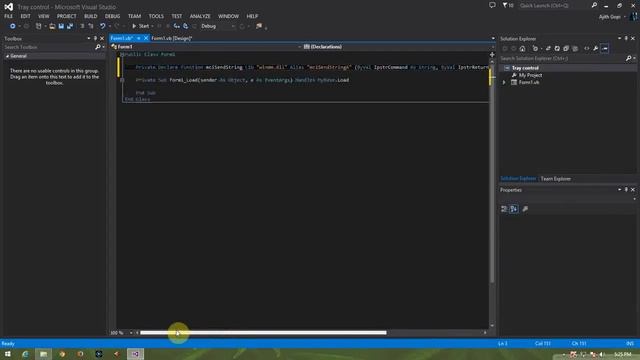Click the Search Solution Explorer field
The width and height of the screenshot is (640, 360).
[563, 58]
